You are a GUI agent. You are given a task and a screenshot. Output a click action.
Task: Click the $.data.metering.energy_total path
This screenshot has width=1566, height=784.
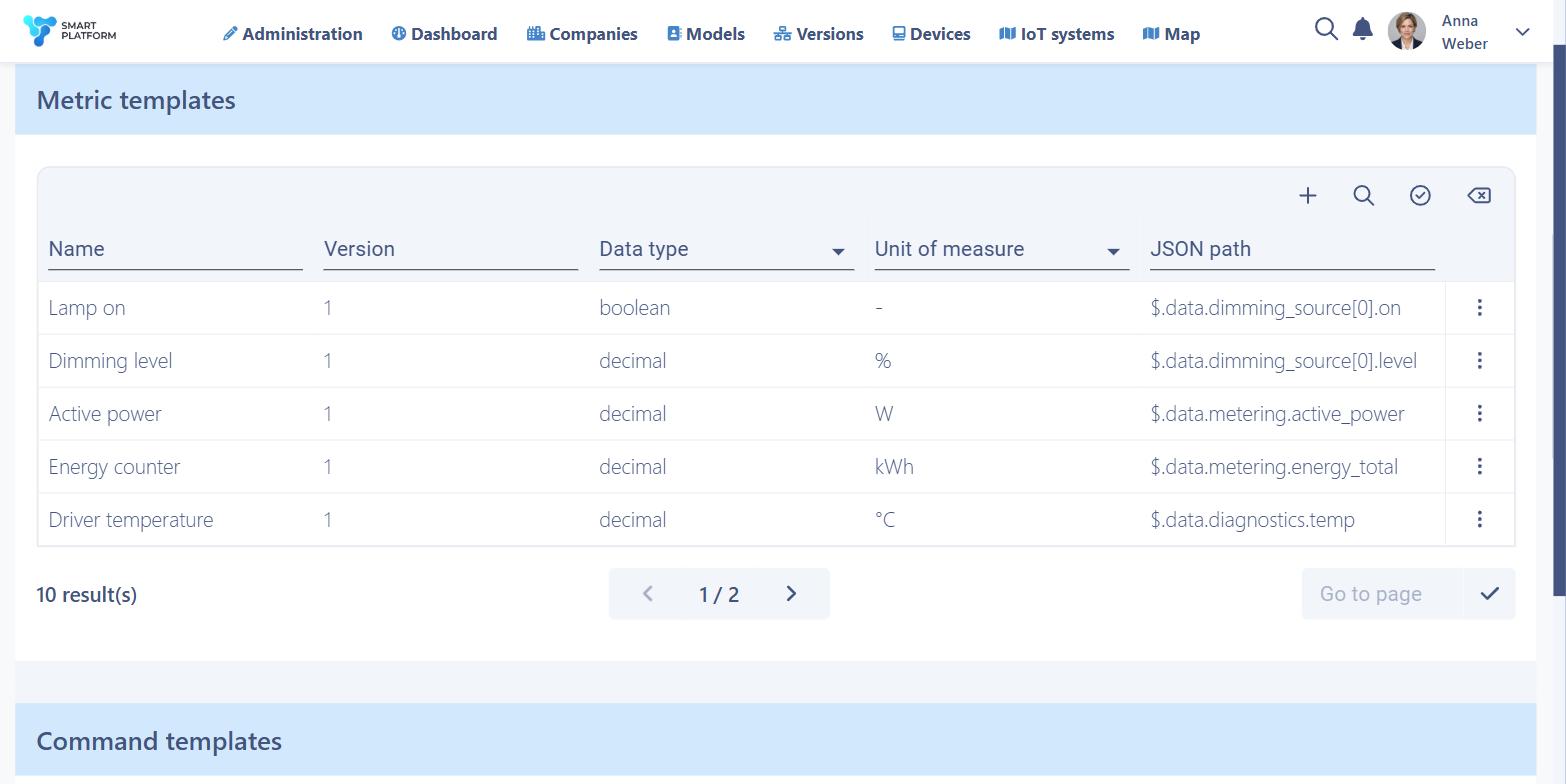tap(1274, 467)
